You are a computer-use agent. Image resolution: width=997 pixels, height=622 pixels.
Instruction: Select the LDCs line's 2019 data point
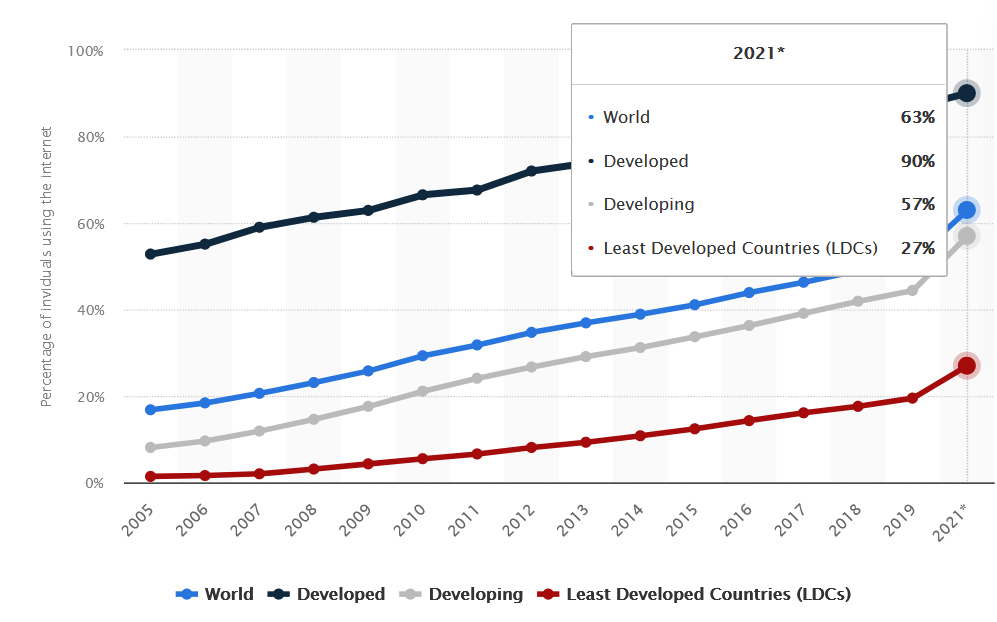click(912, 398)
